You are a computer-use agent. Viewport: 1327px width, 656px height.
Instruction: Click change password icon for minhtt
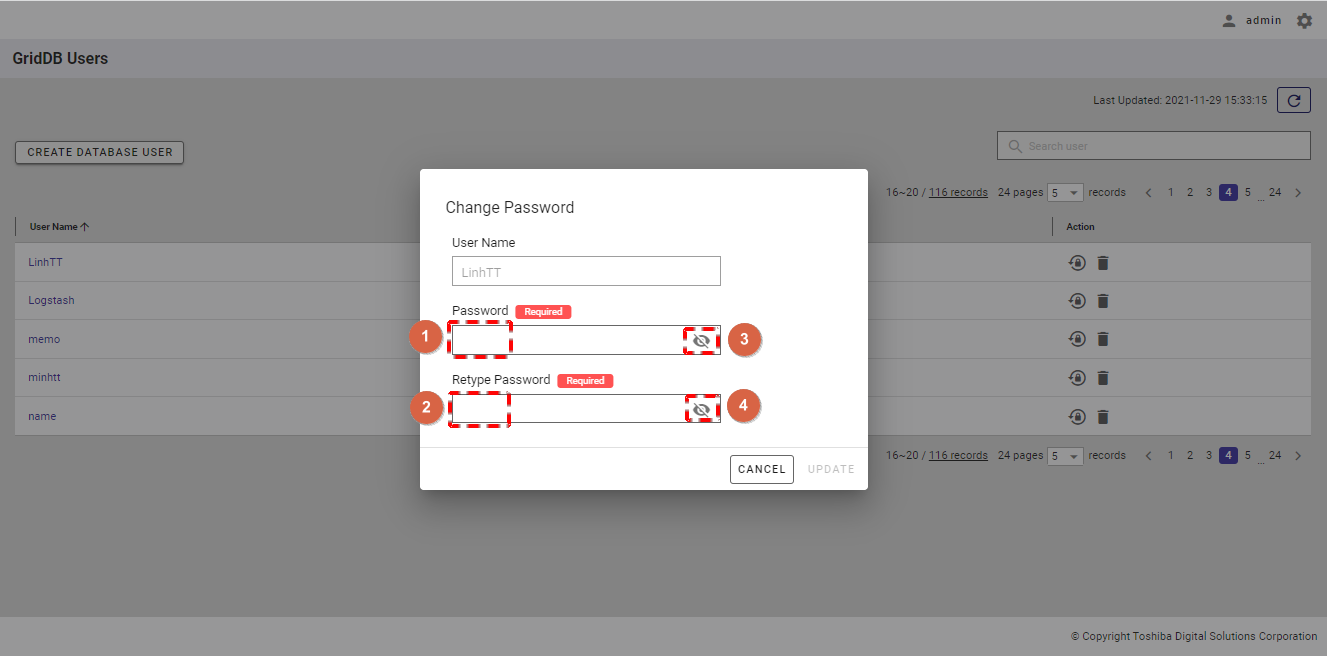click(x=1077, y=378)
